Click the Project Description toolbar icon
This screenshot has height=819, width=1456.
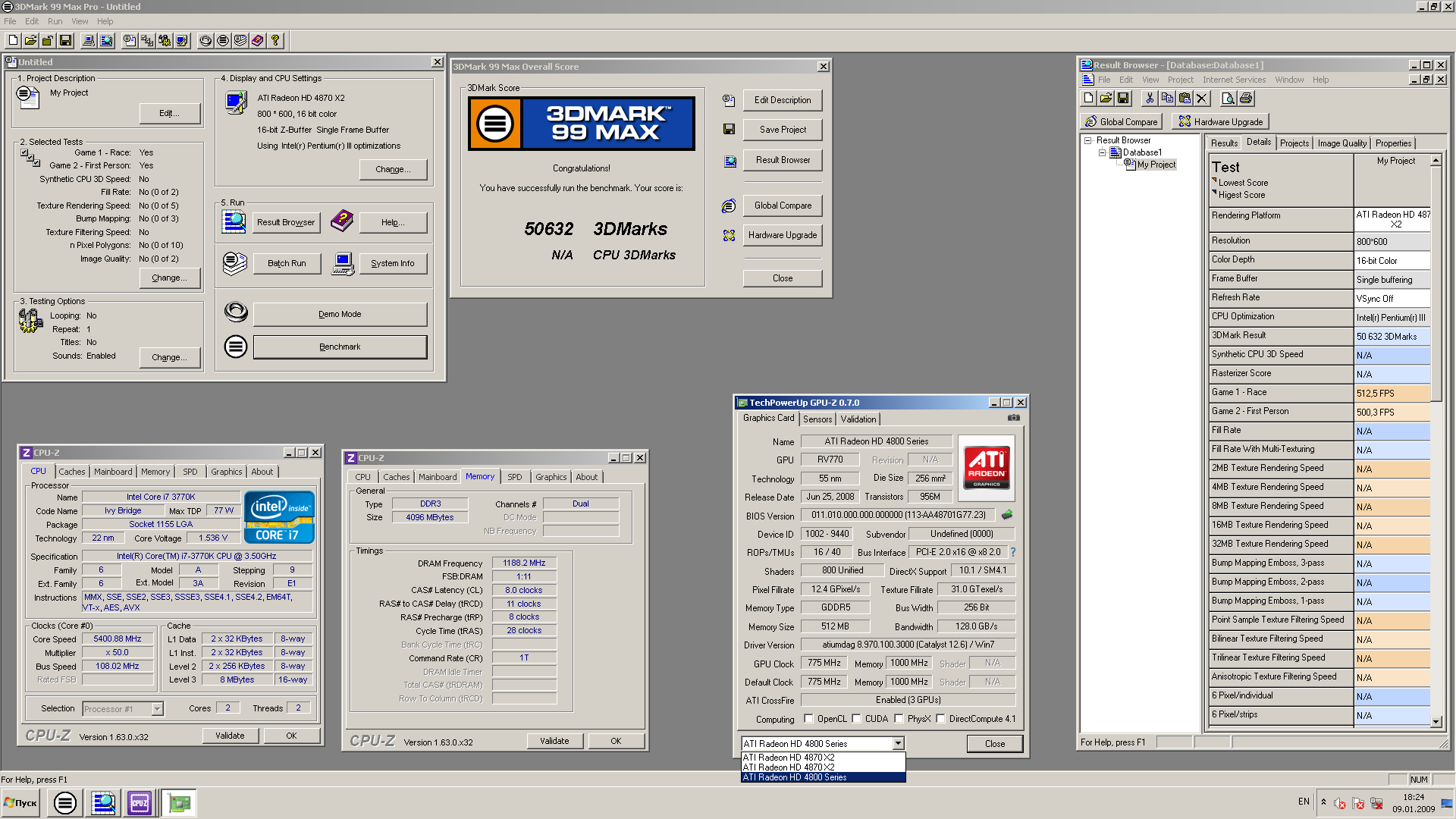point(130,40)
